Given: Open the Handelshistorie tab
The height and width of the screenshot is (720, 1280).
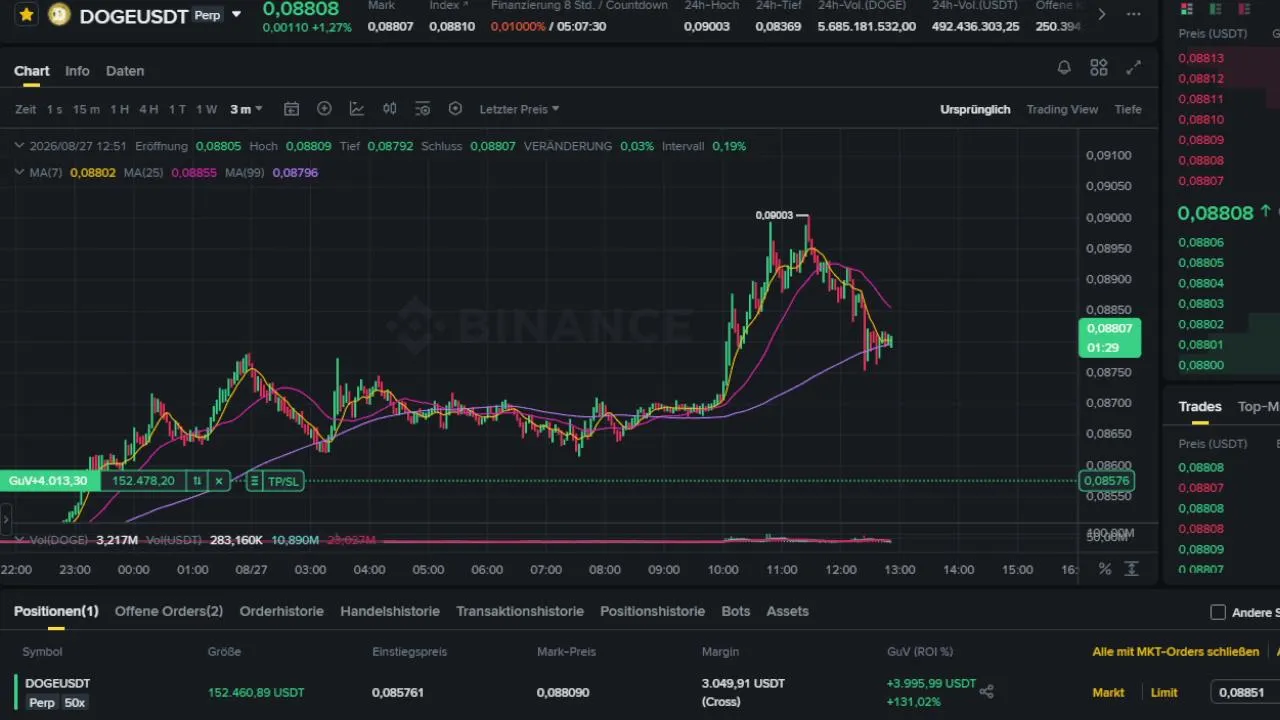Looking at the screenshot, I should pyautogui.click(x=390, y=611).
